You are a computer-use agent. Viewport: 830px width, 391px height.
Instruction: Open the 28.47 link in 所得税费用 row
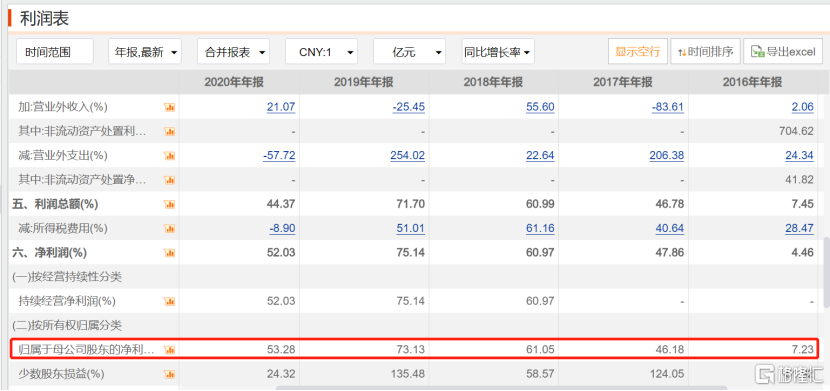[x=799, y=229]
